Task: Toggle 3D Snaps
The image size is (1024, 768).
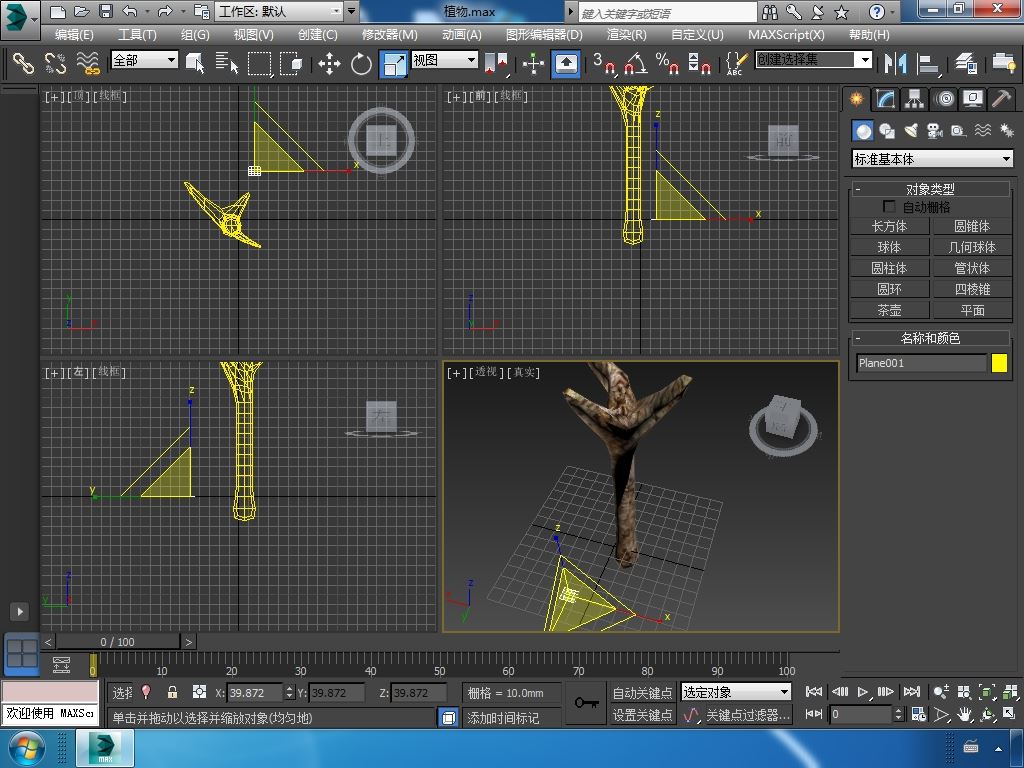Action: [x=605, y=63]
